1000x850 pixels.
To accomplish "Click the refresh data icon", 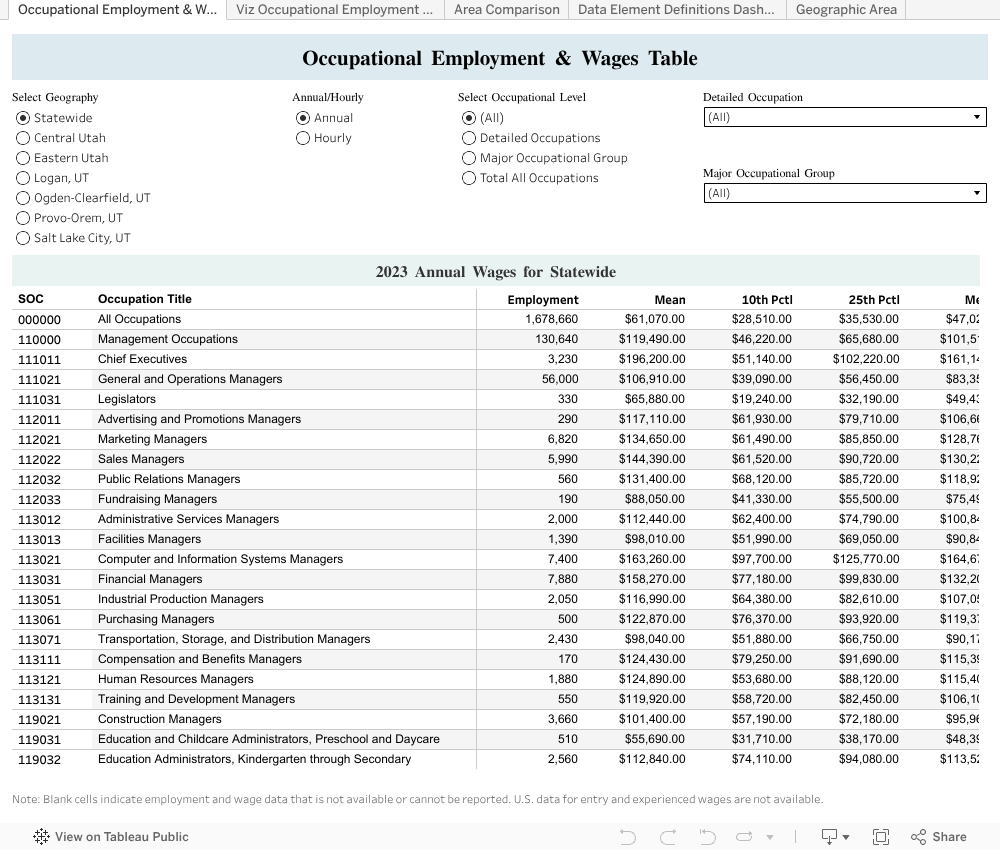I will [x=744, y=837].
